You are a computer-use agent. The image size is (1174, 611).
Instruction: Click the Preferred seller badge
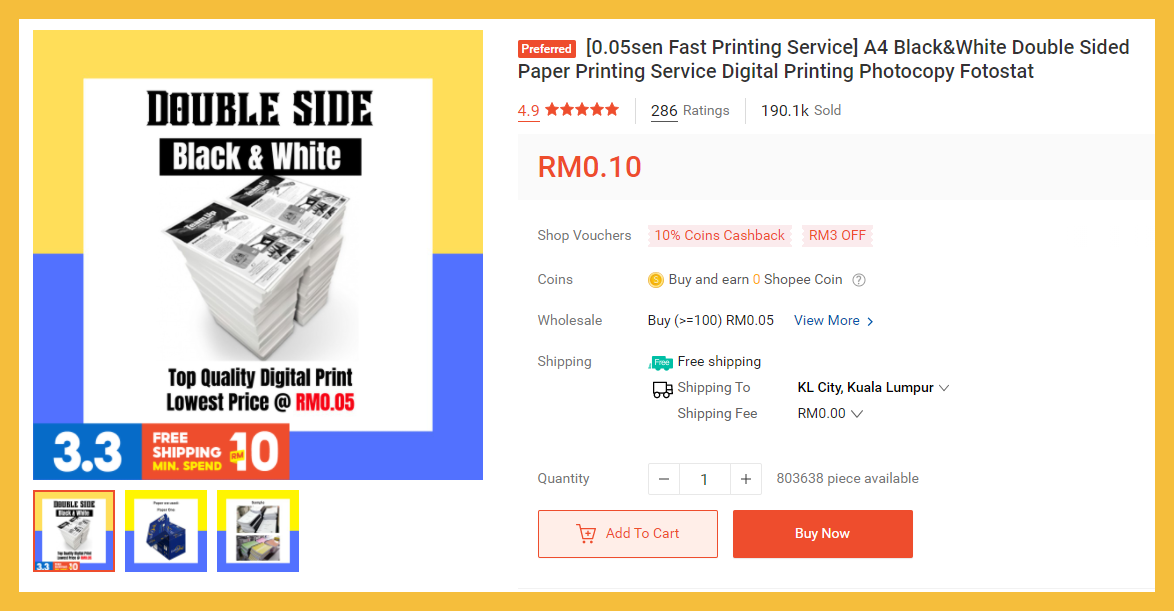(547, 48)
